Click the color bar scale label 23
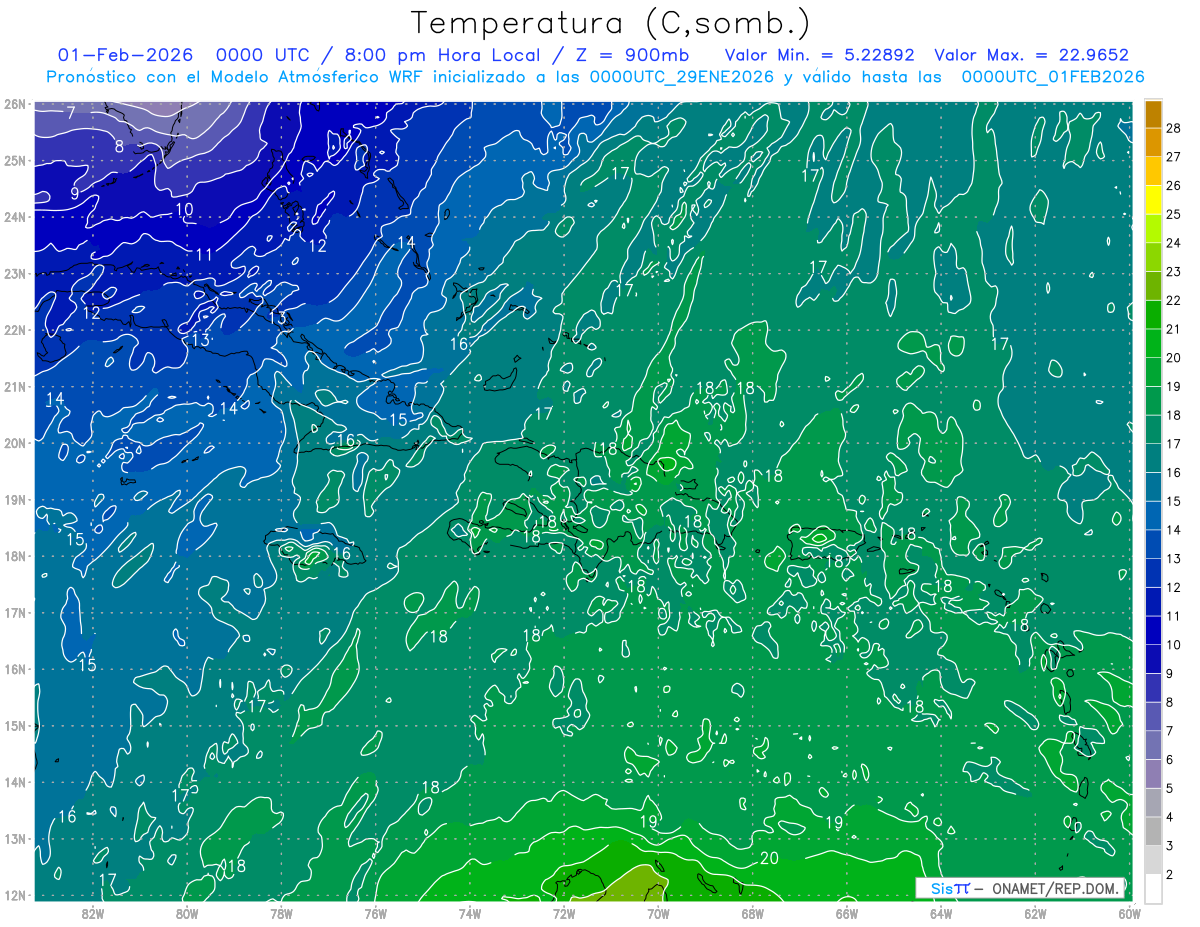The image size is (1200, 927). 1173,271
